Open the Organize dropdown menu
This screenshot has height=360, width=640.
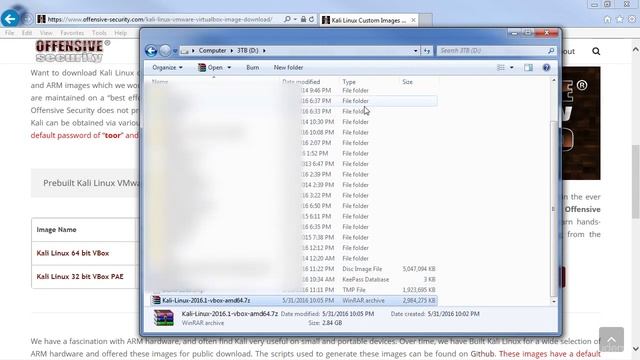click(167, 68)
